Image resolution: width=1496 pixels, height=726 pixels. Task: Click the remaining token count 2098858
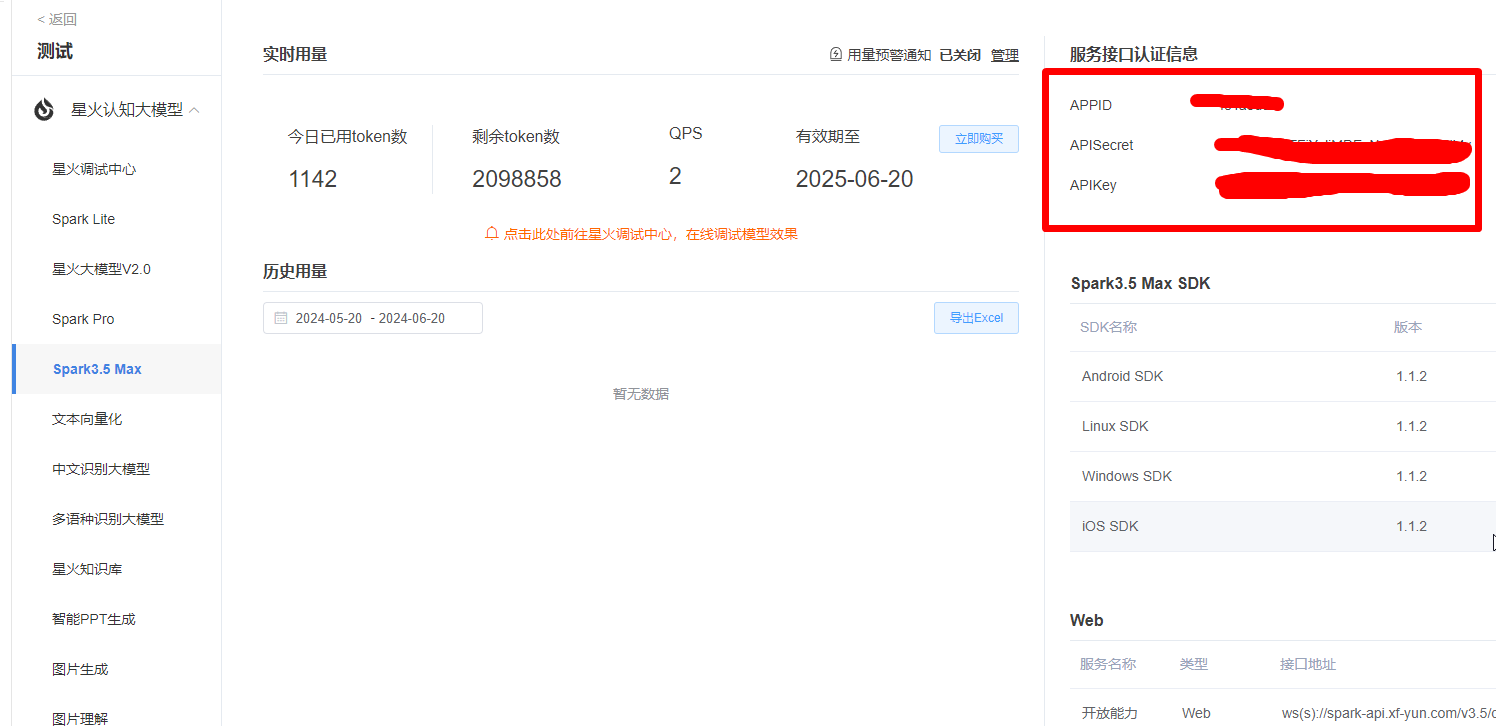[x=516, y=179]
